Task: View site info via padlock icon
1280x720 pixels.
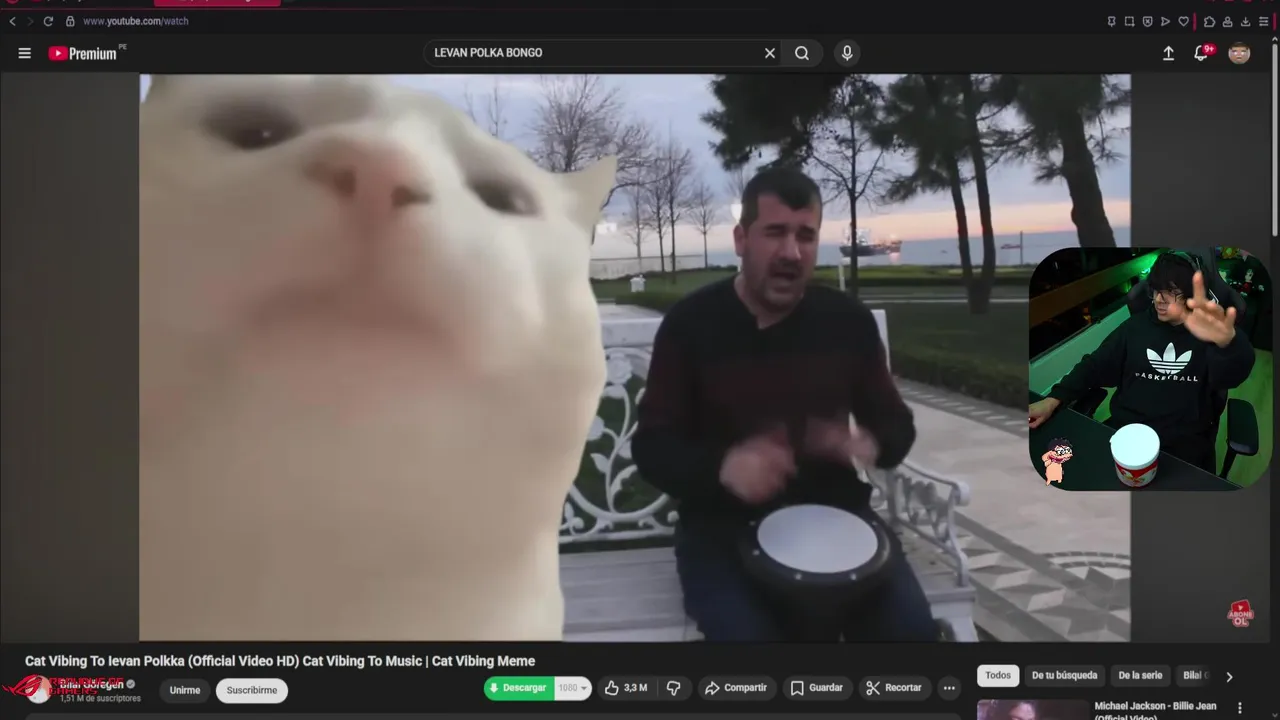Action: (70, 21)
